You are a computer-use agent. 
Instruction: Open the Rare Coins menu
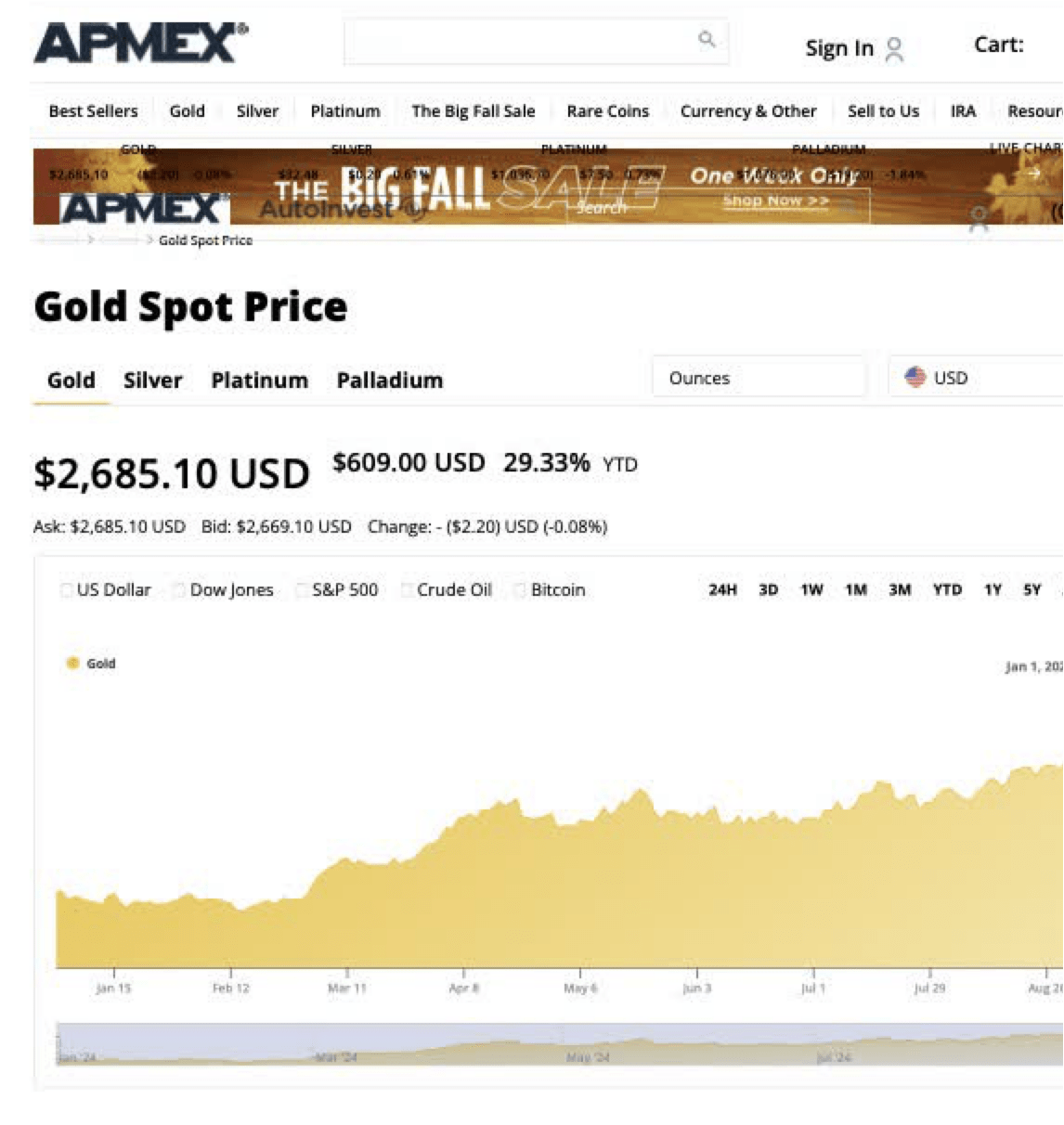[x=608, y=110]
